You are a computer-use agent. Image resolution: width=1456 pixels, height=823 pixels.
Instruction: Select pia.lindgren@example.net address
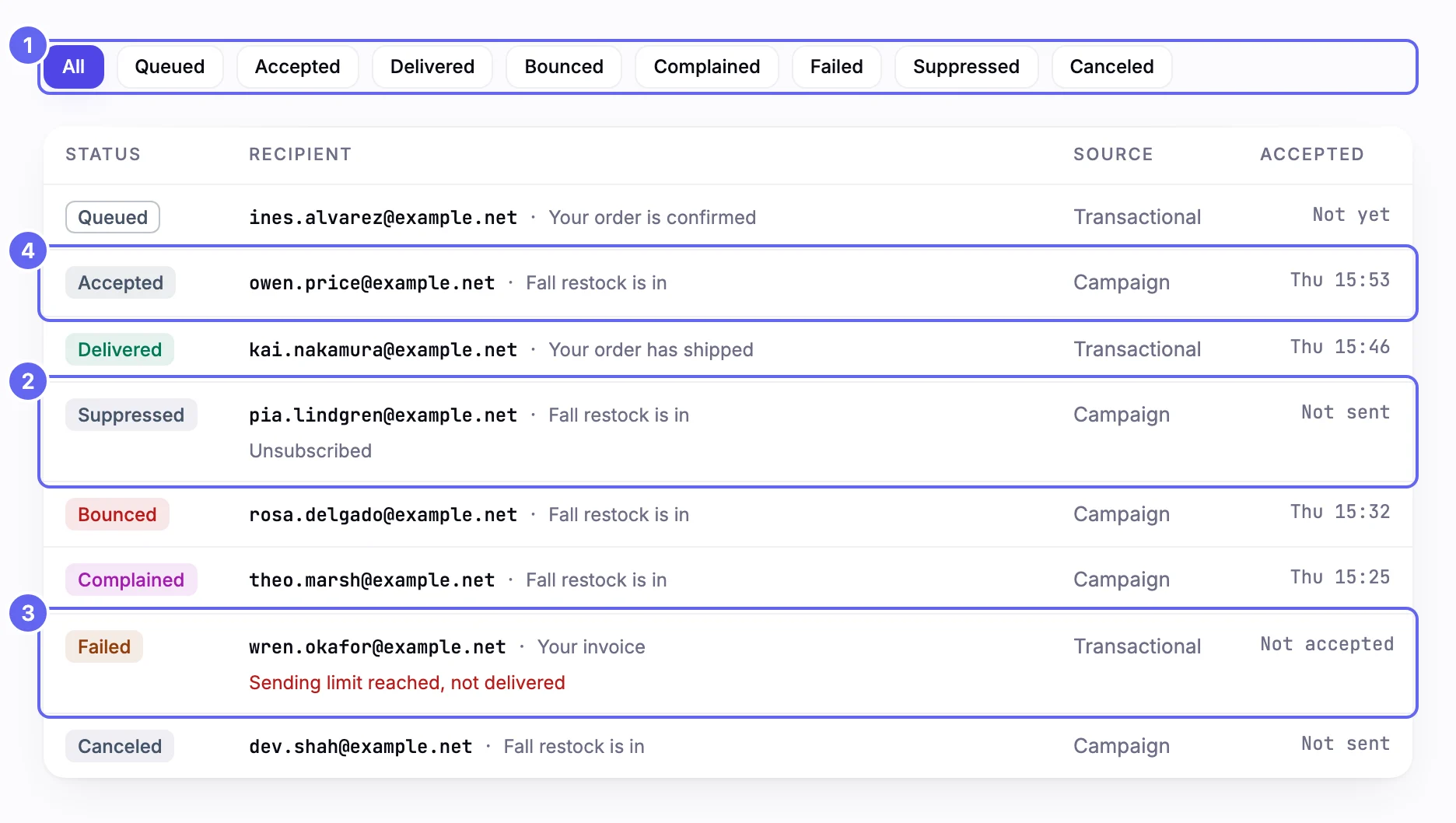pos(383,415)
